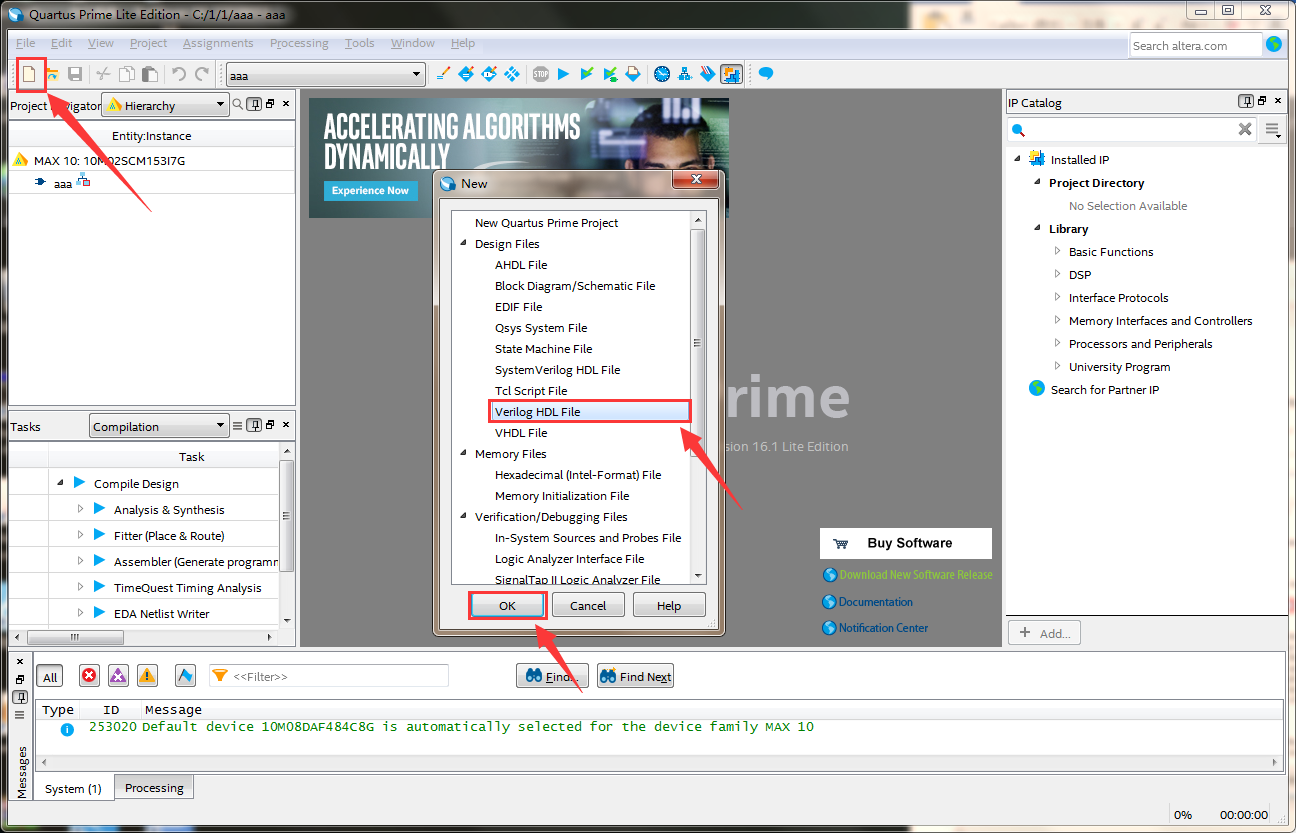This screenshot has height=833, width=1296.
Task: Toggle the red error messages filter
Action: pos(89,676)
